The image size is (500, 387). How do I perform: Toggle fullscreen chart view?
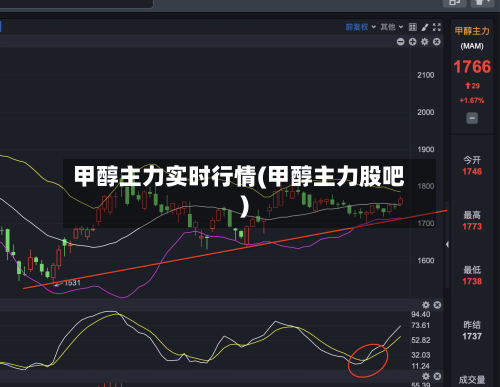tap(437, 27)
